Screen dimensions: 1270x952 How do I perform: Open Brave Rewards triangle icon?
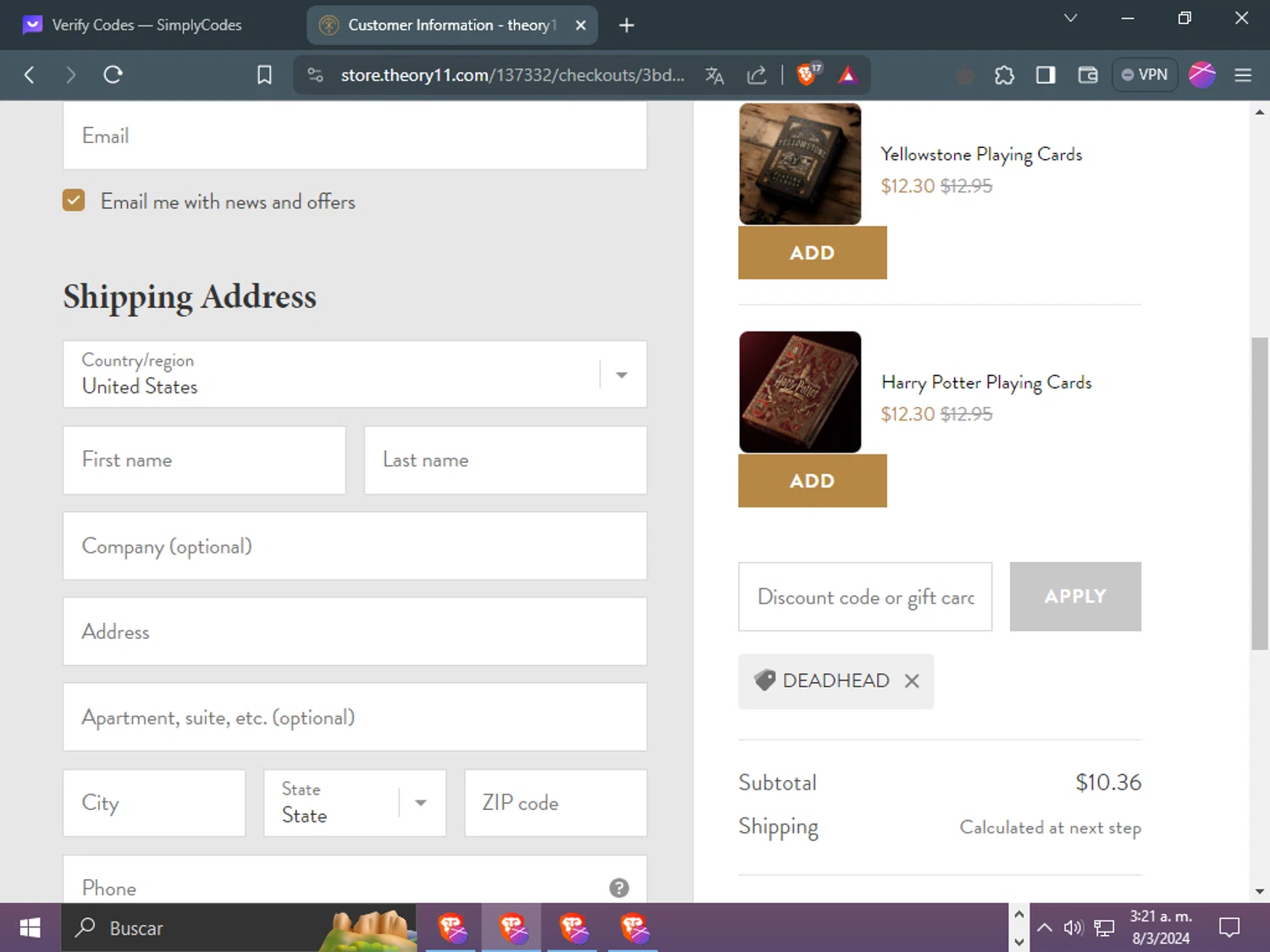pos(848,75)
